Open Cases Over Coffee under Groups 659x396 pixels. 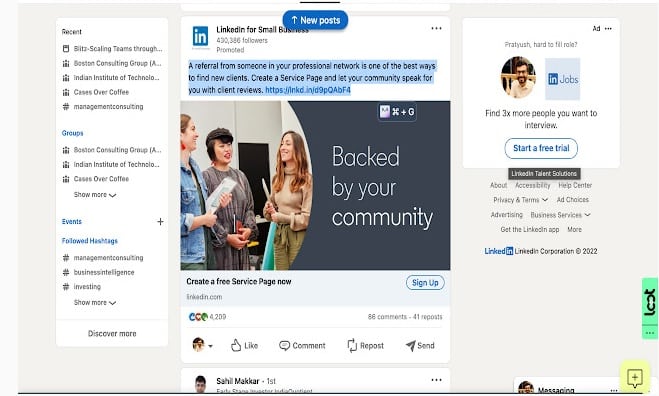click(96, 179)
